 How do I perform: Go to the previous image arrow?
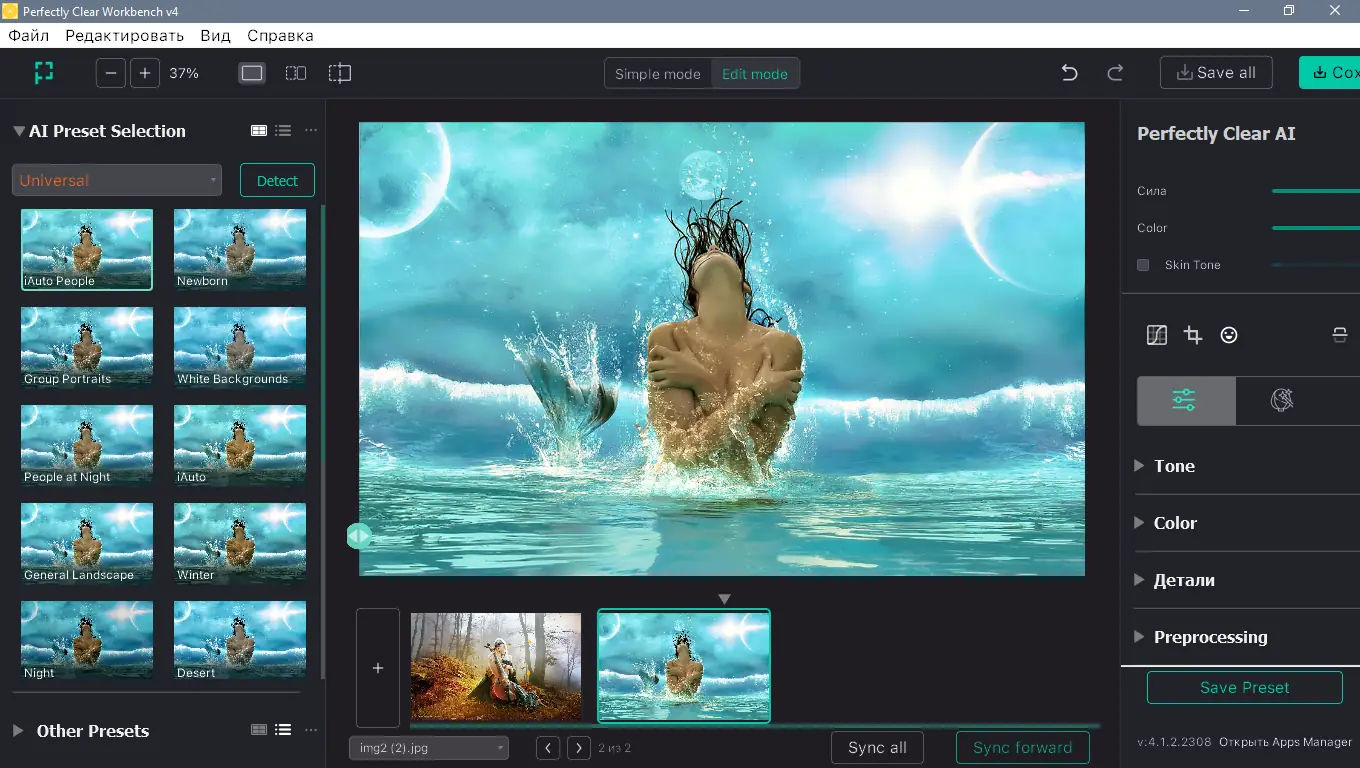pyautogui.click(x=548, y=747)
